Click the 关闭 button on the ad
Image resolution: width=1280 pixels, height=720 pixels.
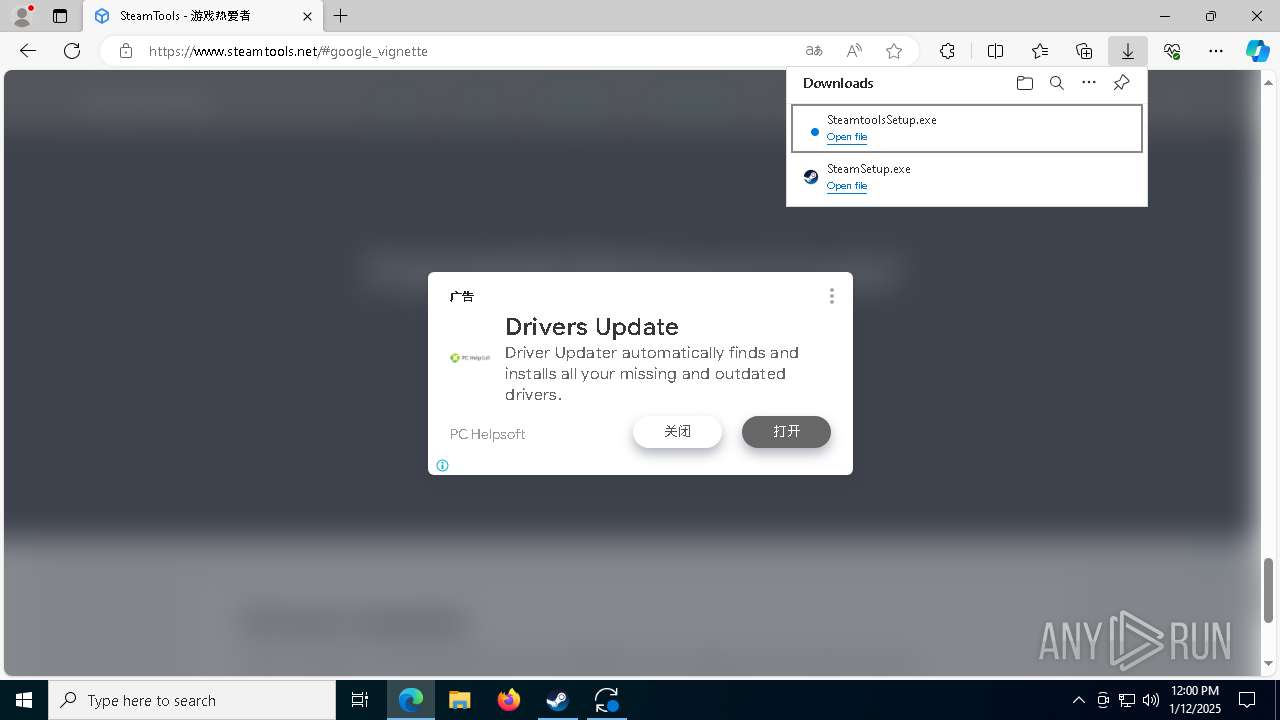677,432
